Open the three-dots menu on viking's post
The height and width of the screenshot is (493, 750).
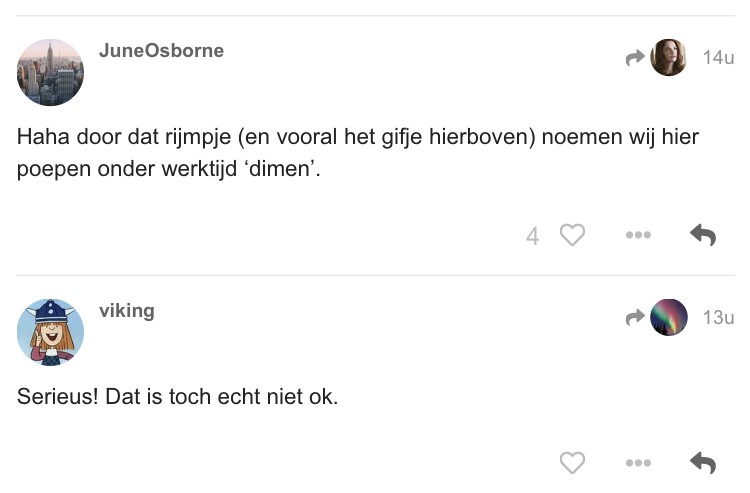638,462
